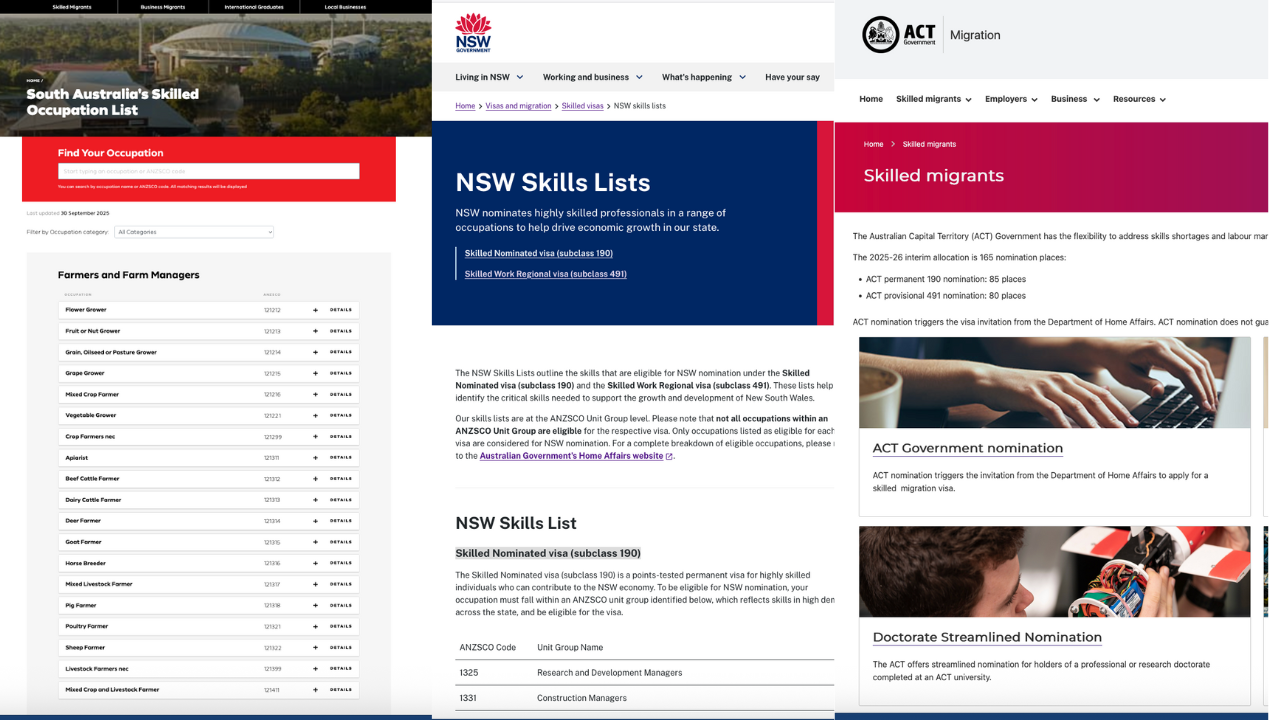
Task: Click ANZSCO code 1325 in NSW table
Action: tap(468, 673)
